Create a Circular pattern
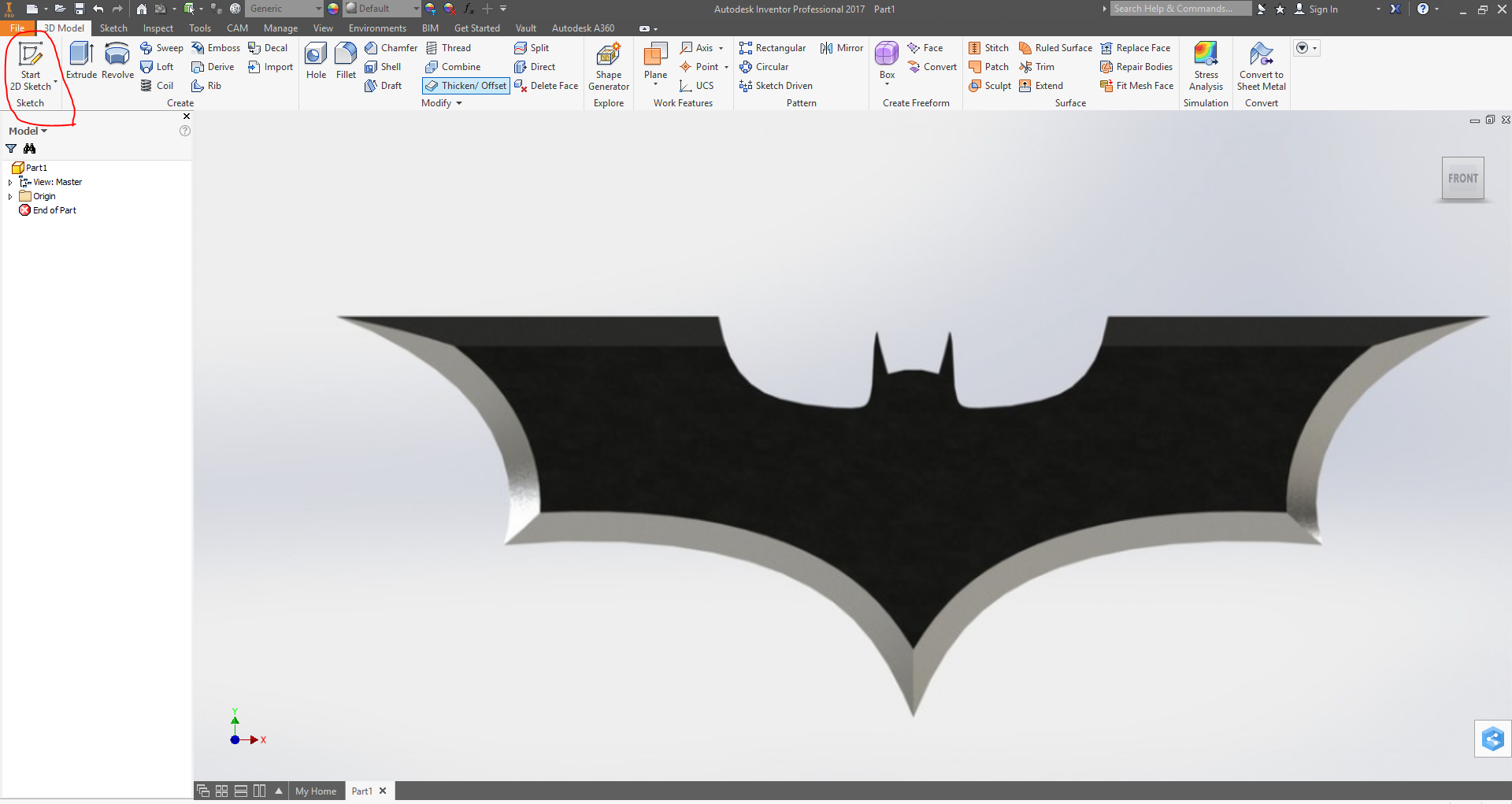1512x804 pixels. point(764,67)
